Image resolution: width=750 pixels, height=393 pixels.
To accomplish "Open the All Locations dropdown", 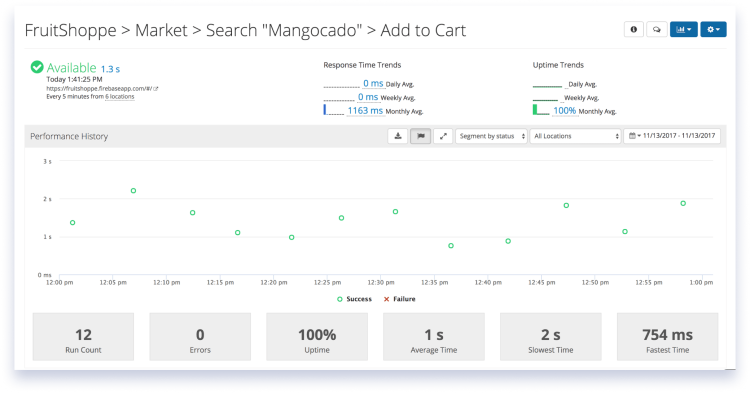I will point(575,136).
